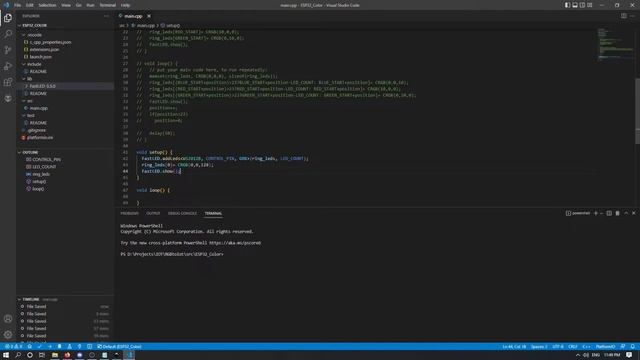
Task: Collapse the TIMELINE section
Action: tap(65, 299)
